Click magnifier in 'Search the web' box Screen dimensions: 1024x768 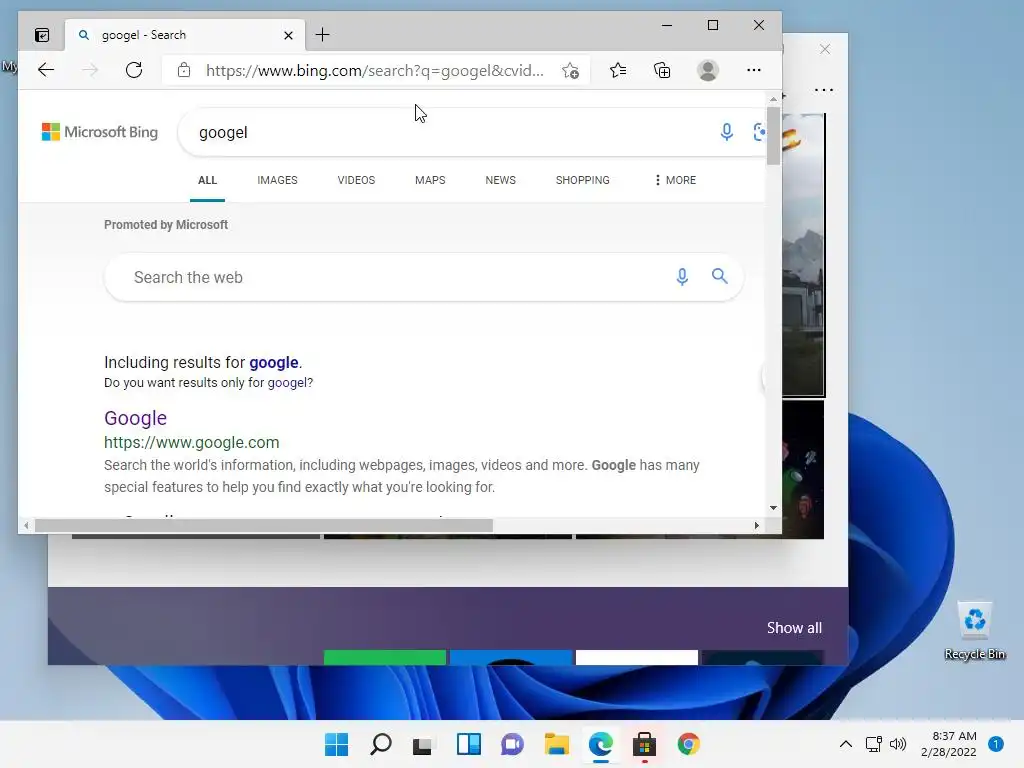coord(720,276)
